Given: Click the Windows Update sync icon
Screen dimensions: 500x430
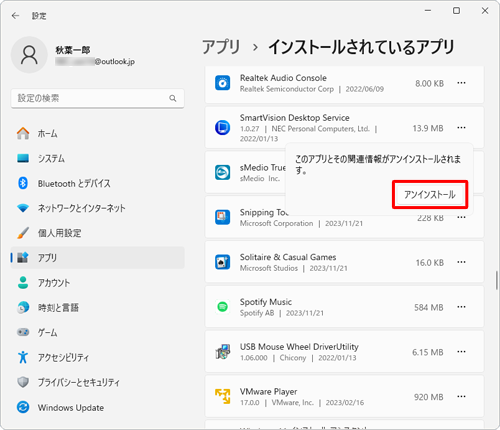Looking at the screenshot, I should tap(23, 407).
